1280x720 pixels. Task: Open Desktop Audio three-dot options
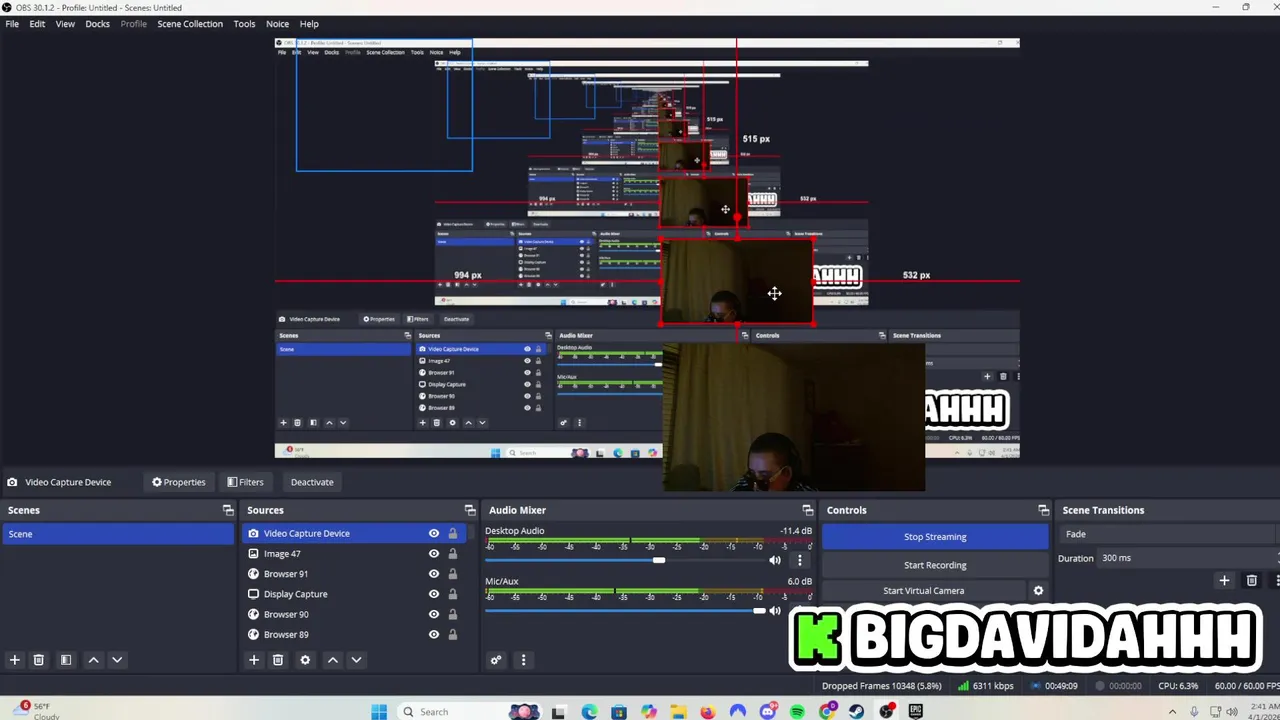[799, 560]
